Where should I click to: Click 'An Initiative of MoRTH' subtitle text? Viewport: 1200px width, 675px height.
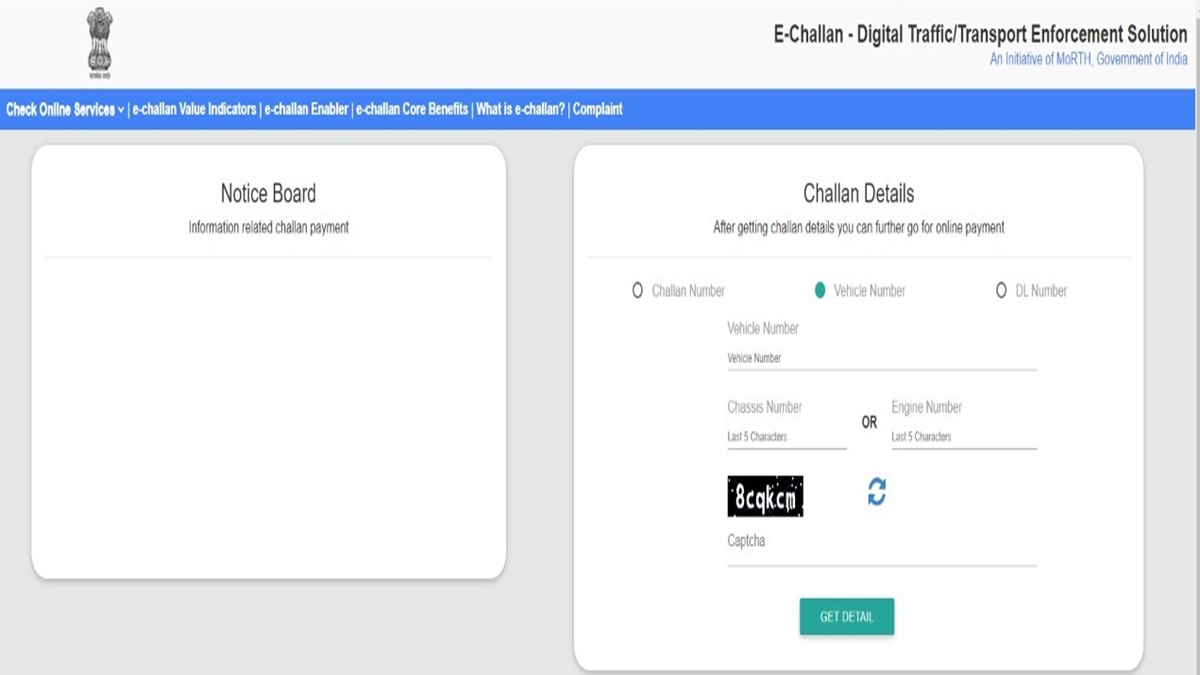1088,59
